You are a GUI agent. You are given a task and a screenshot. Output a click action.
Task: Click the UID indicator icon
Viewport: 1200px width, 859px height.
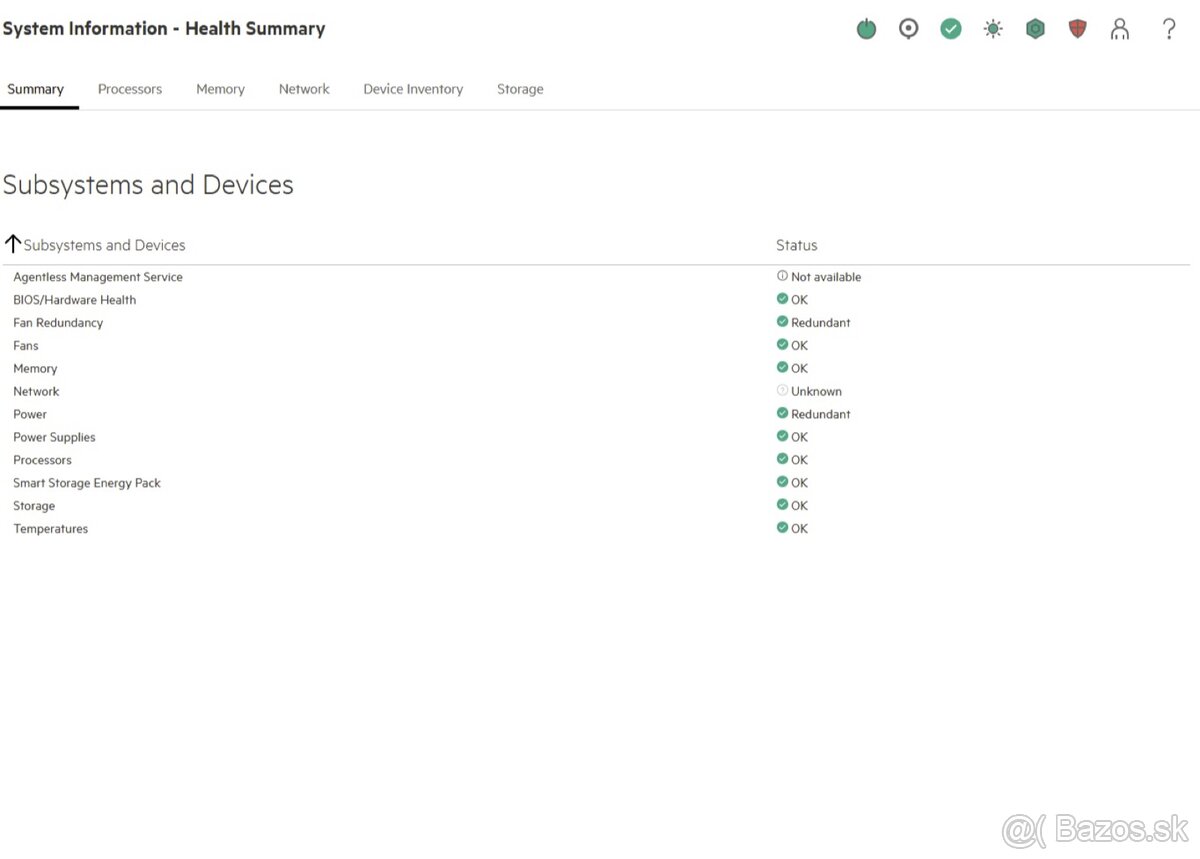(x=908, y=29)
